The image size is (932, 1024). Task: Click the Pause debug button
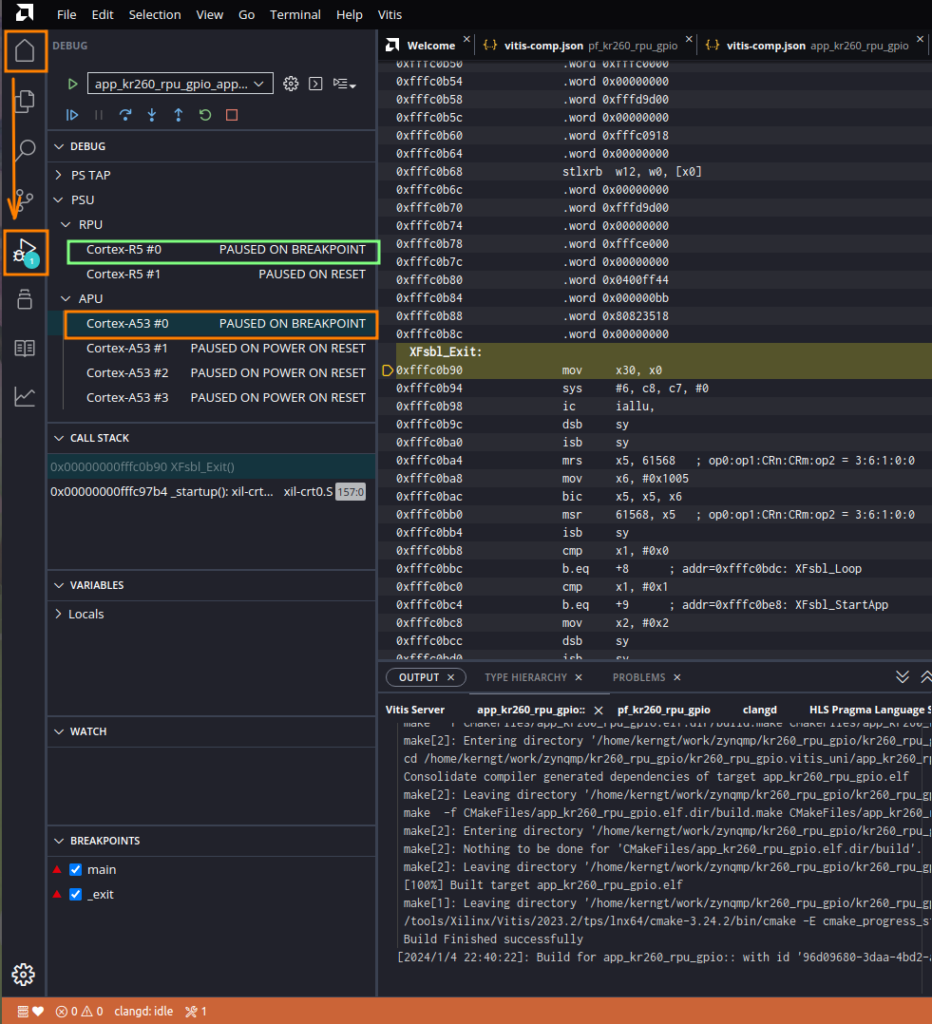pos(99,115)
